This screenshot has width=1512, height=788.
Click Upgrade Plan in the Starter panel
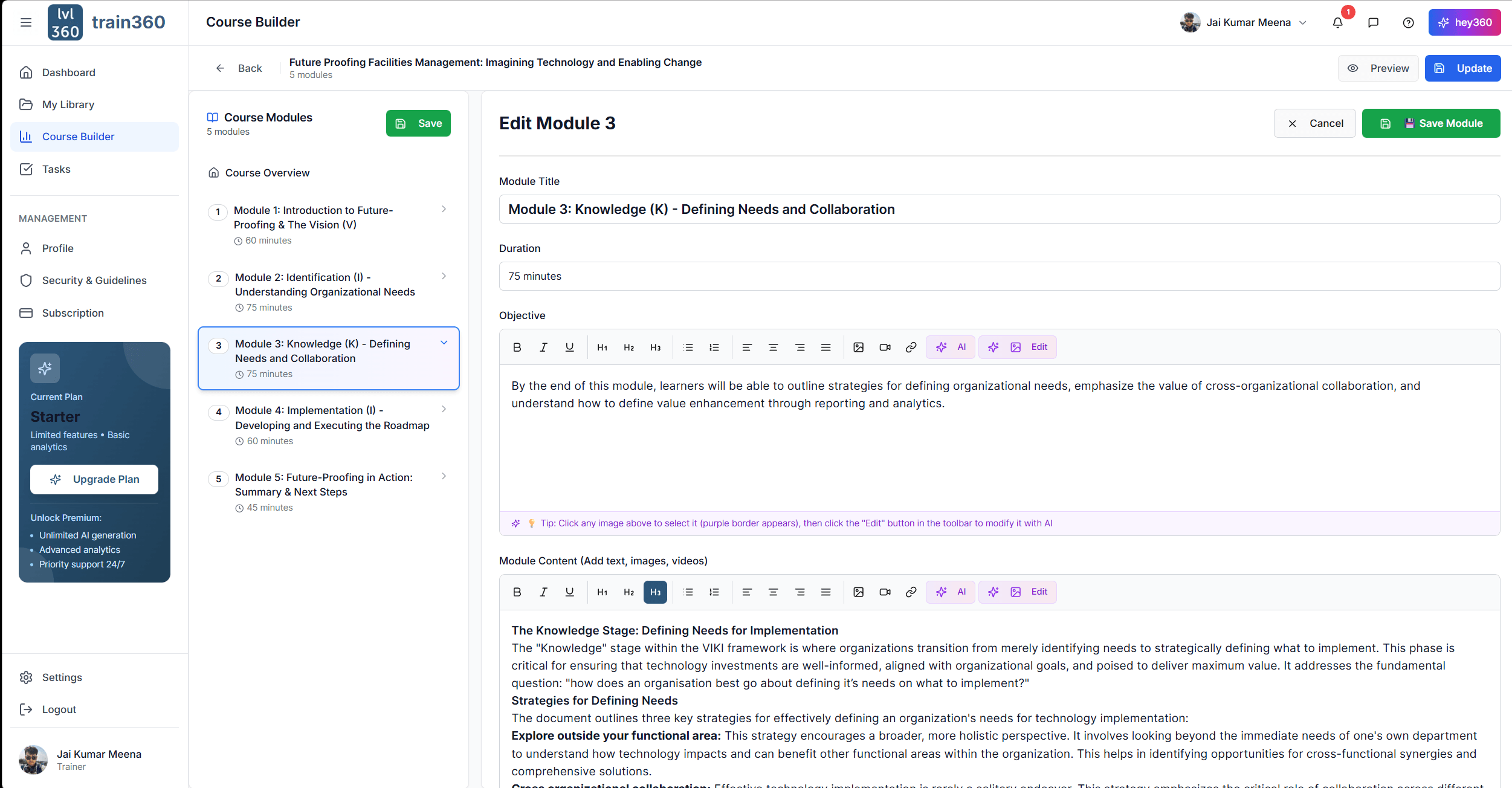(94, 479)
